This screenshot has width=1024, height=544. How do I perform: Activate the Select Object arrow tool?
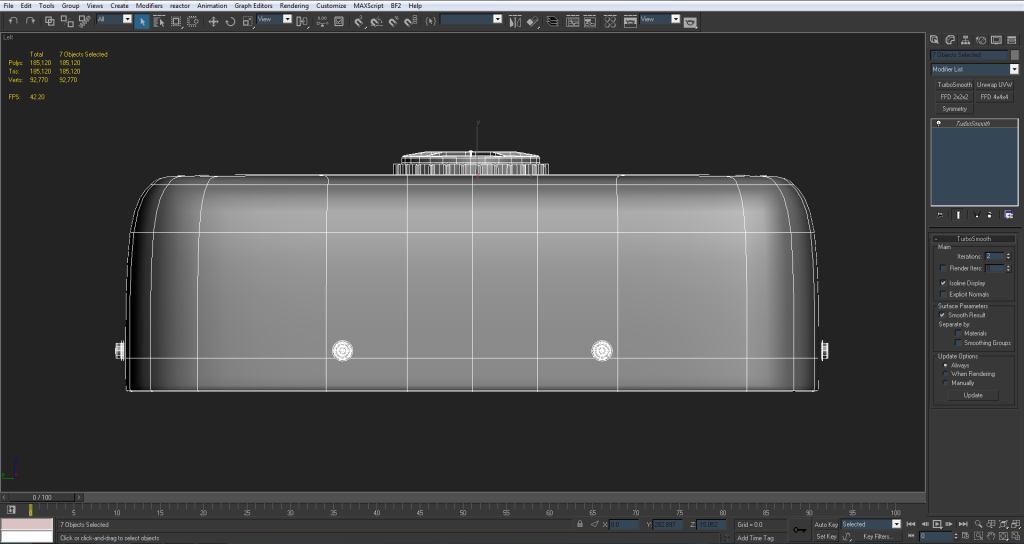pos(142,20)
